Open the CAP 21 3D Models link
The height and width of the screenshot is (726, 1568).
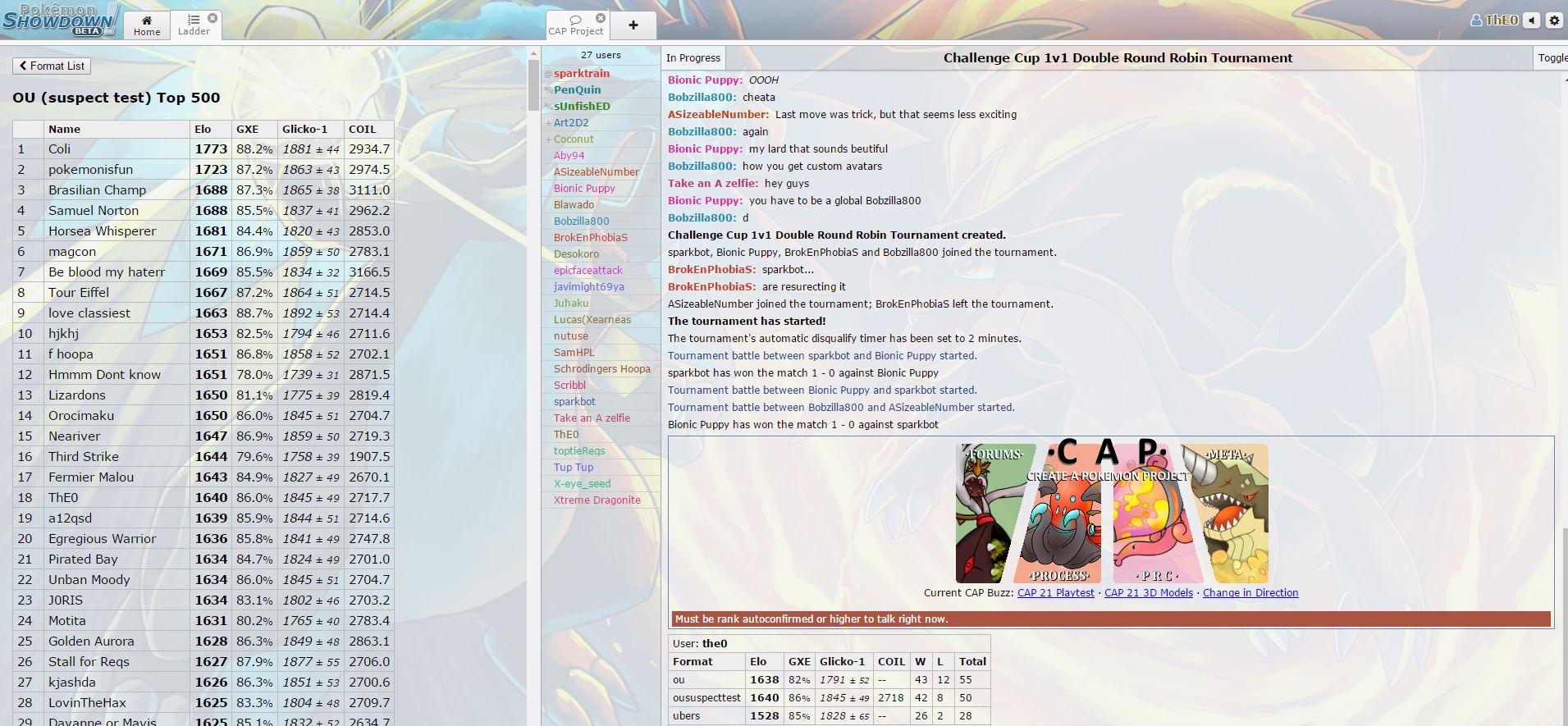point(1148,593)
